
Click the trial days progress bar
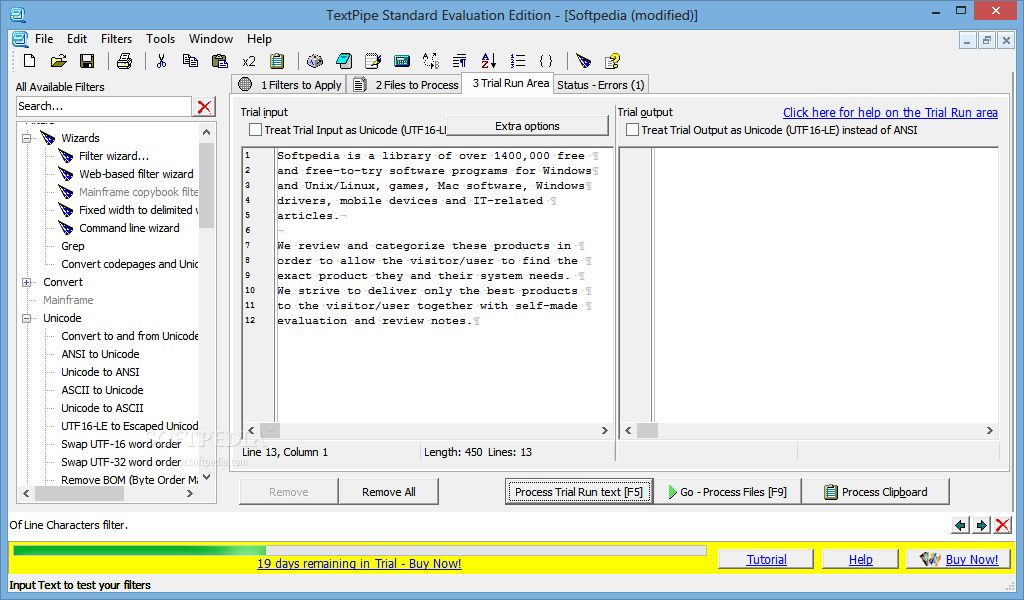click(359, 550)
